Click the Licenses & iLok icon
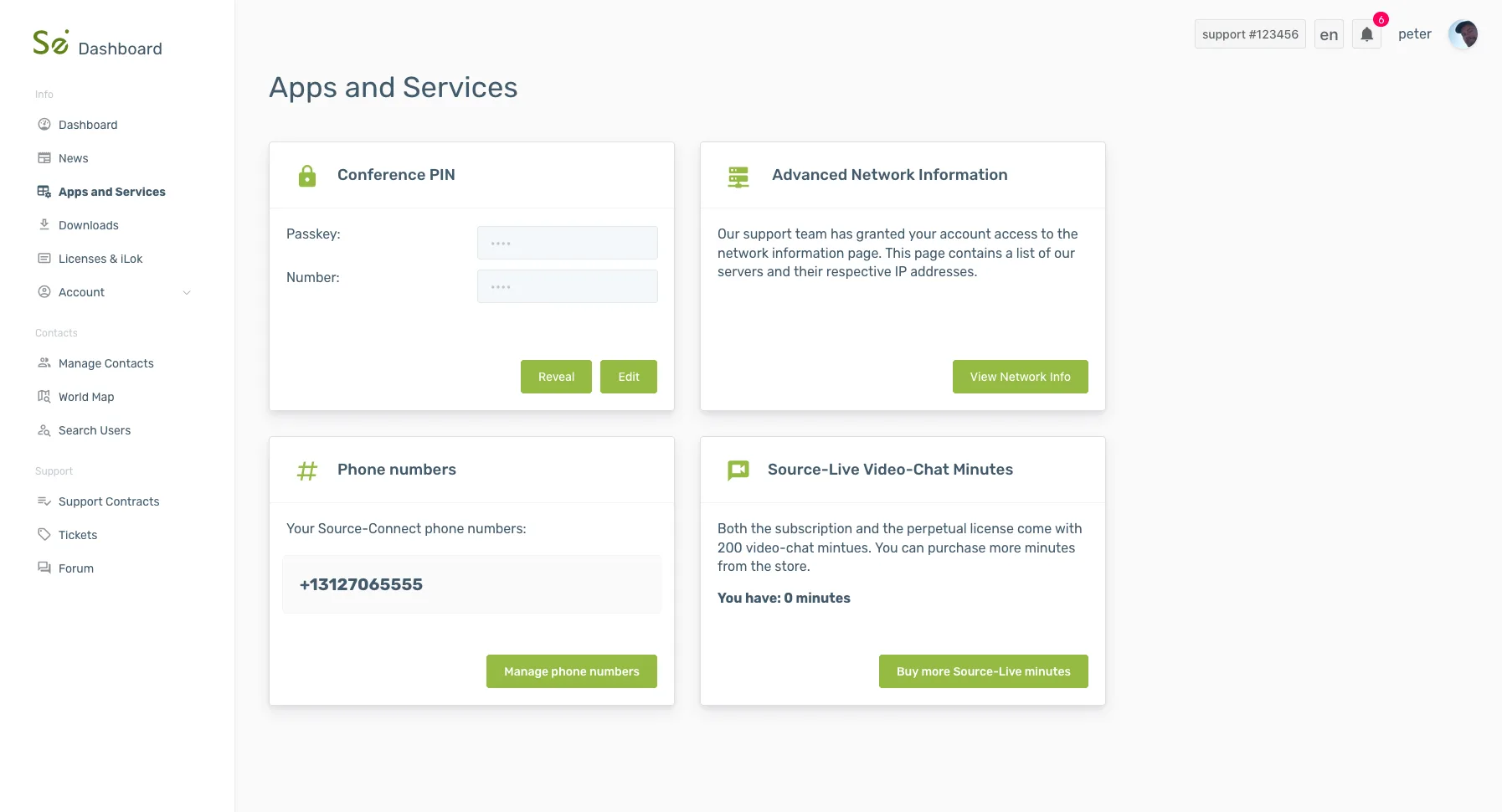 tap(44, 258)
